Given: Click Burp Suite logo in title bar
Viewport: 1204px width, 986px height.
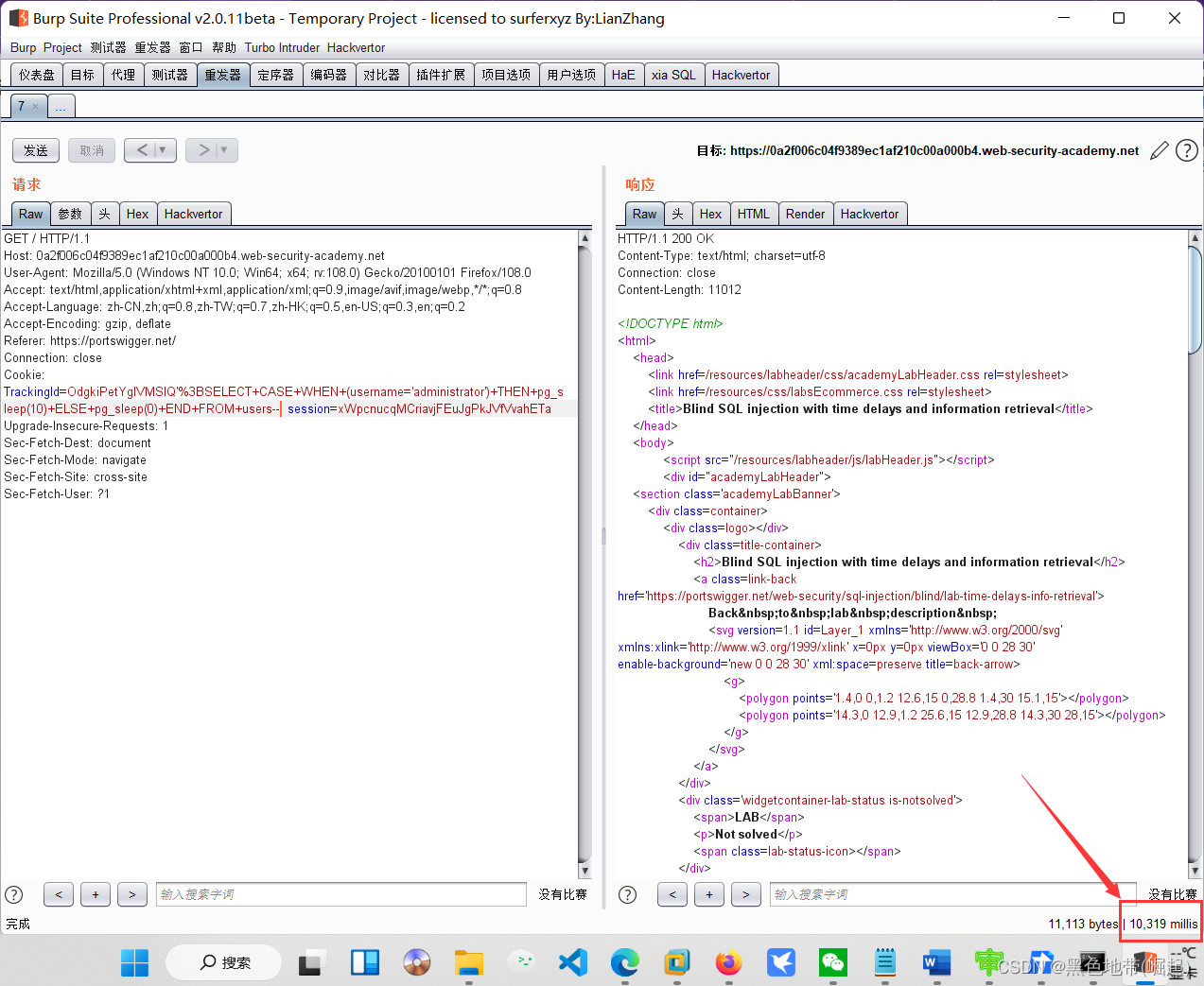Looking at the screenshot, I should point(18,18).
